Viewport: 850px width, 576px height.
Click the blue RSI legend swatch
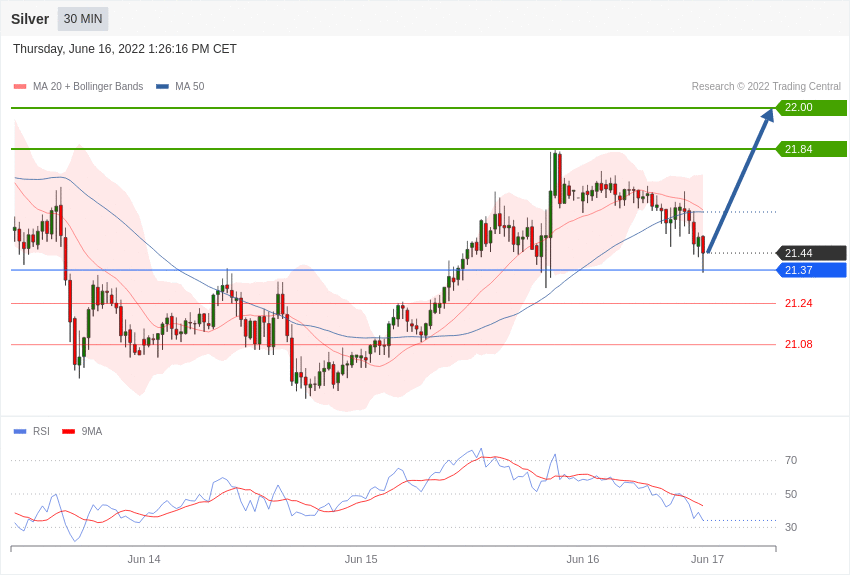tap(20, 431)
